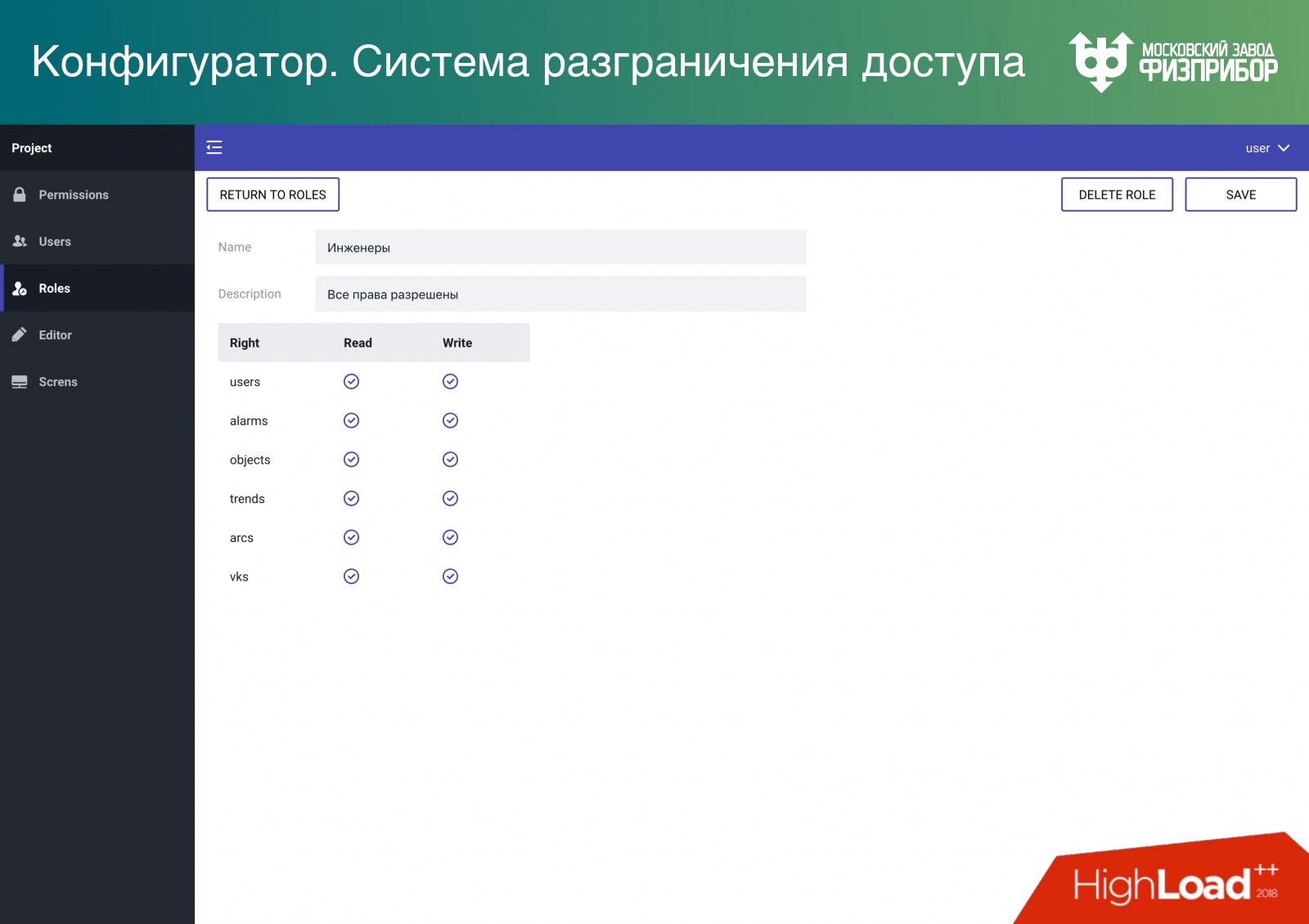The width and height of the screenshot is (1309, 924).
Task: Click the Description field with 'Все права разрешены'
Action: [x=560, y=294]
